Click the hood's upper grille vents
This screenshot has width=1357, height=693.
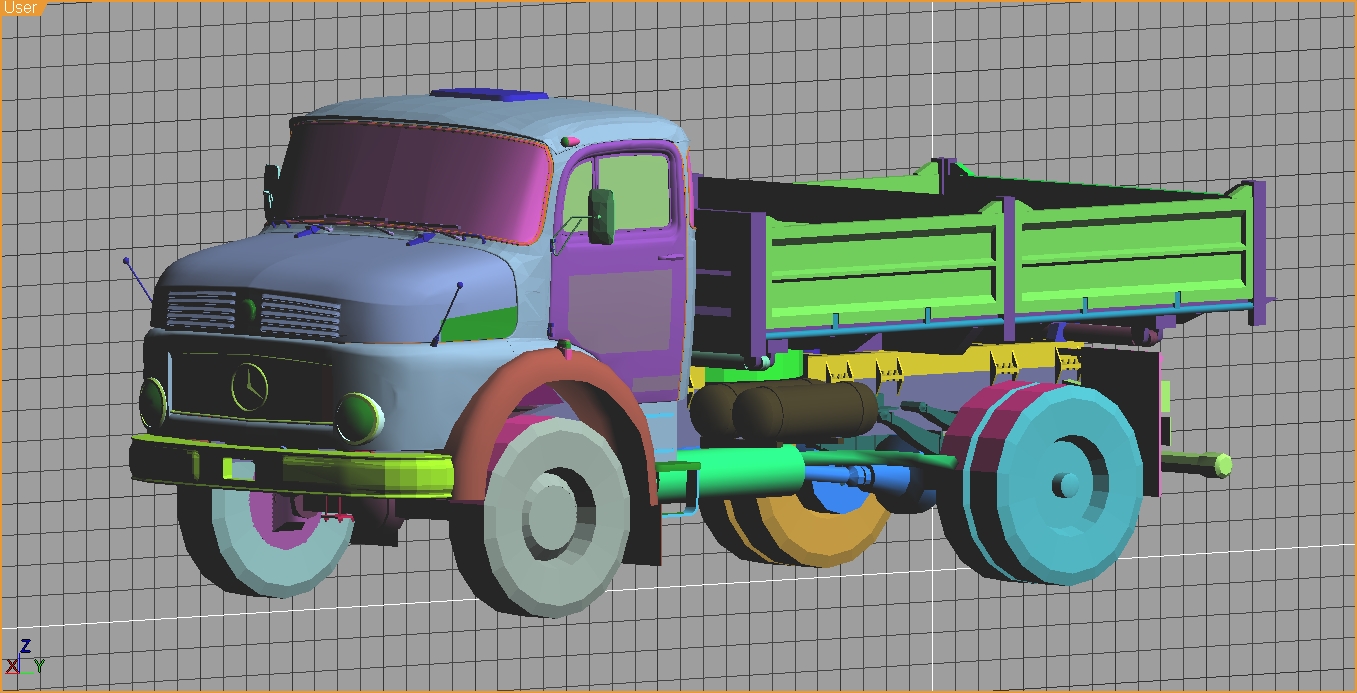(255, 313)
